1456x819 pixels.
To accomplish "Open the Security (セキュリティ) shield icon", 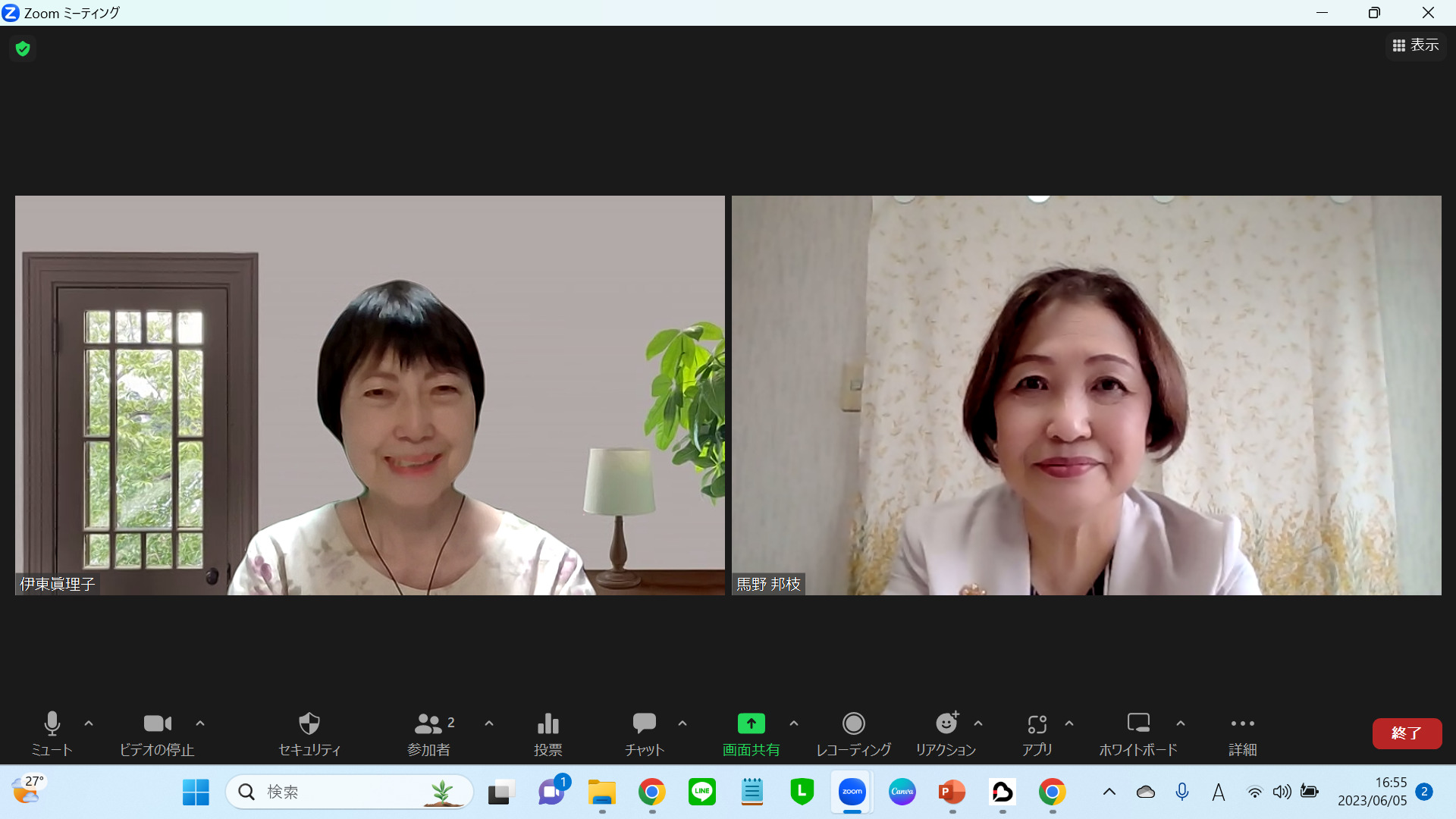I will pos(309,724).
